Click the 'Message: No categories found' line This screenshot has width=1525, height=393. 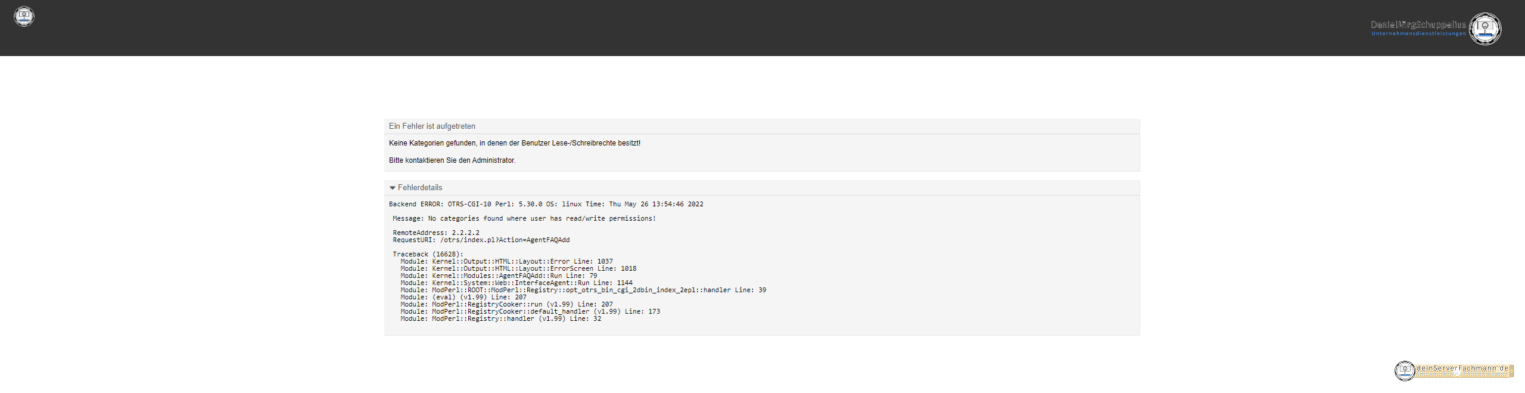524,218
